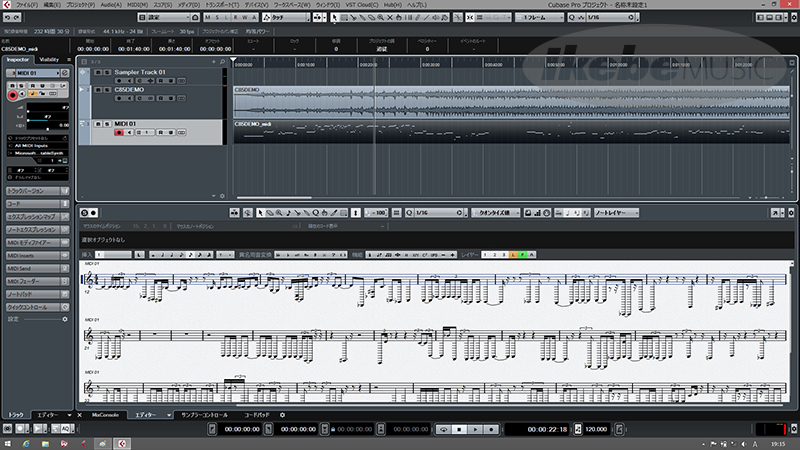Click the MIDI 01 track name button in Inspector
The height and width of the screenshot is (450, 800).
tap(30, 72)
